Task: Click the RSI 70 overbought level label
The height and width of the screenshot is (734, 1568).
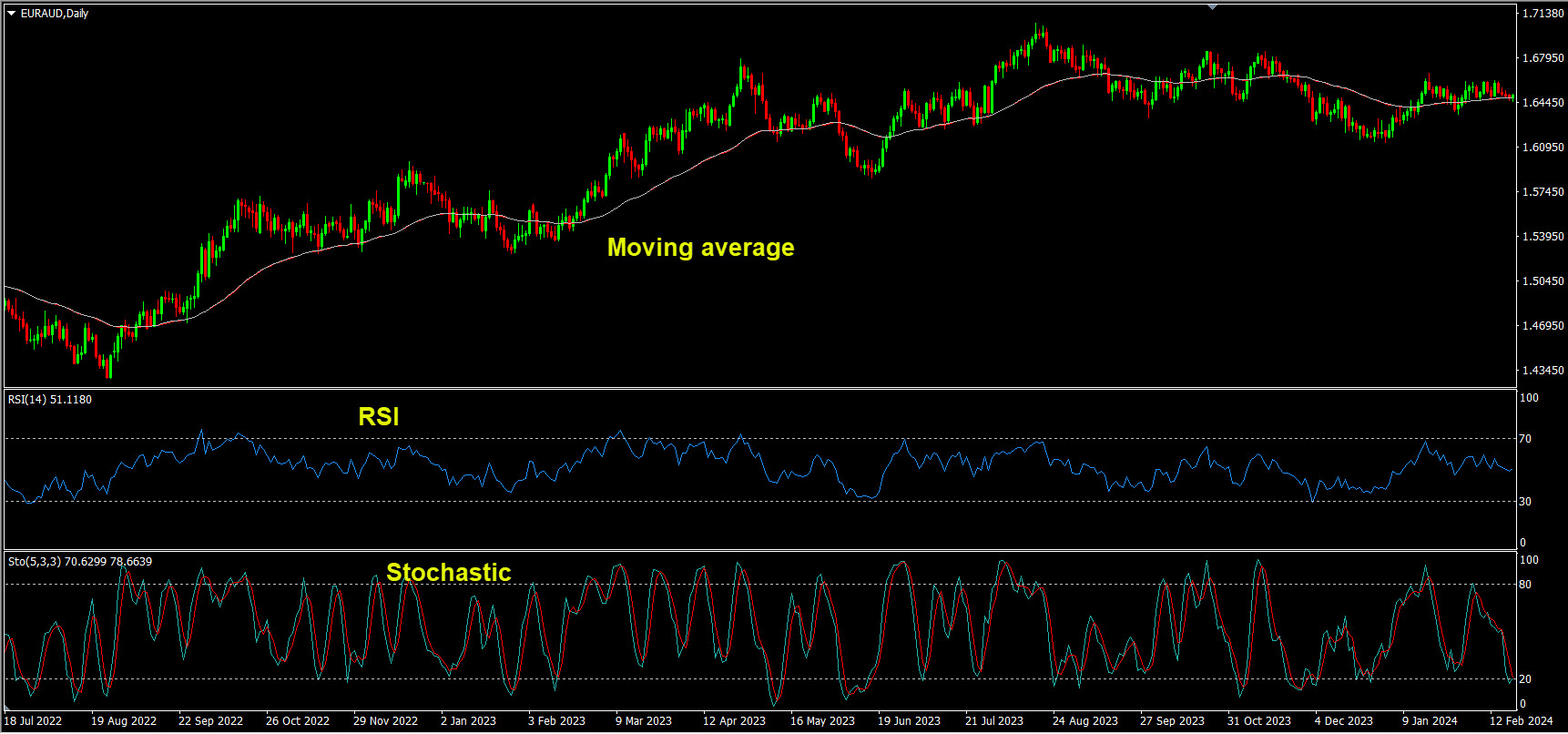Action: [x=1525, y=439]
